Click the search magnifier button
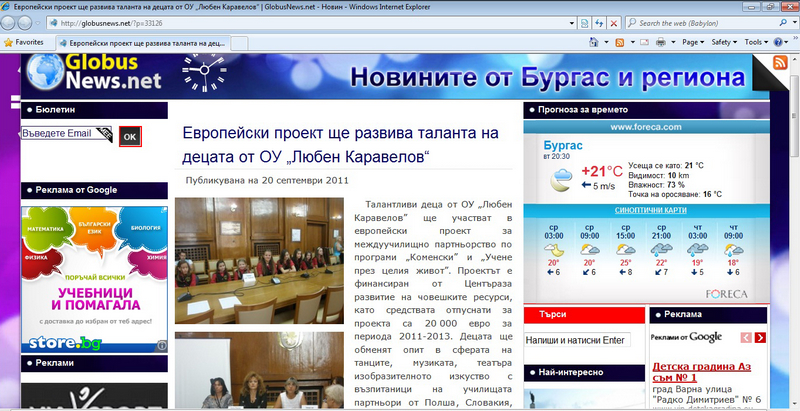Screen dimensions: 800x411 783,23
